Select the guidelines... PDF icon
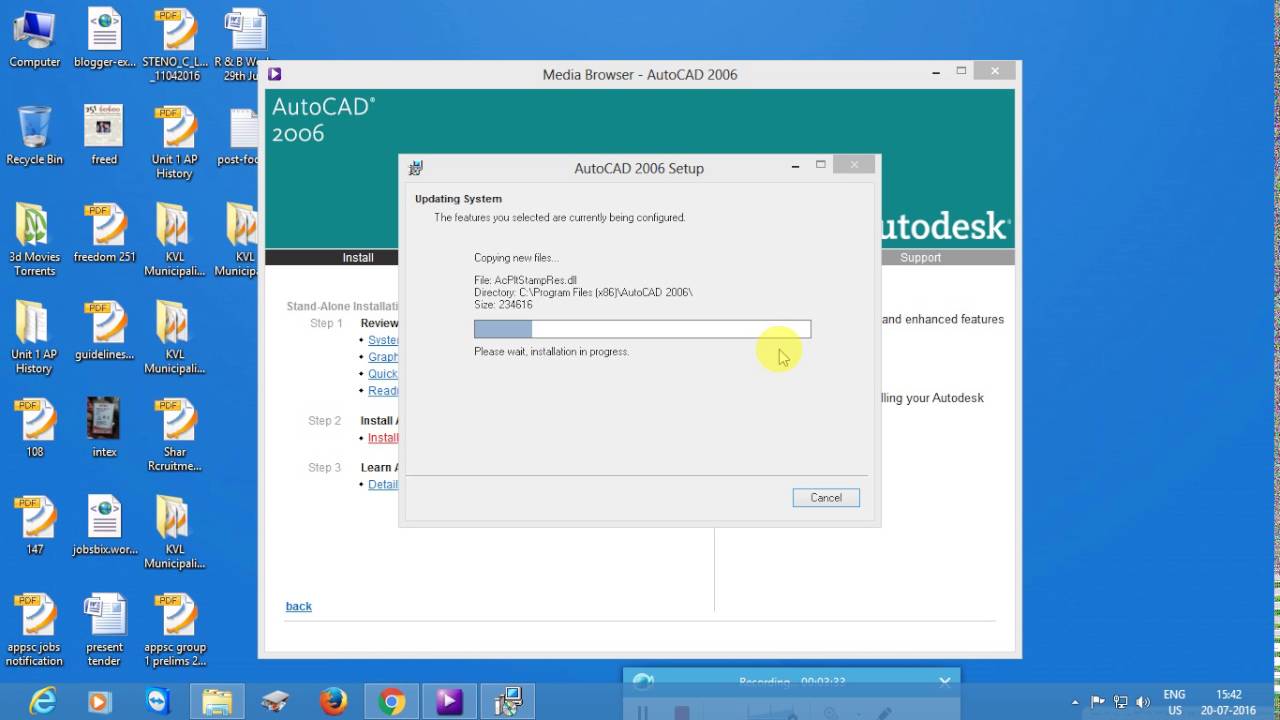Viewport: 1280px width, 720px height. coord(104,330)
